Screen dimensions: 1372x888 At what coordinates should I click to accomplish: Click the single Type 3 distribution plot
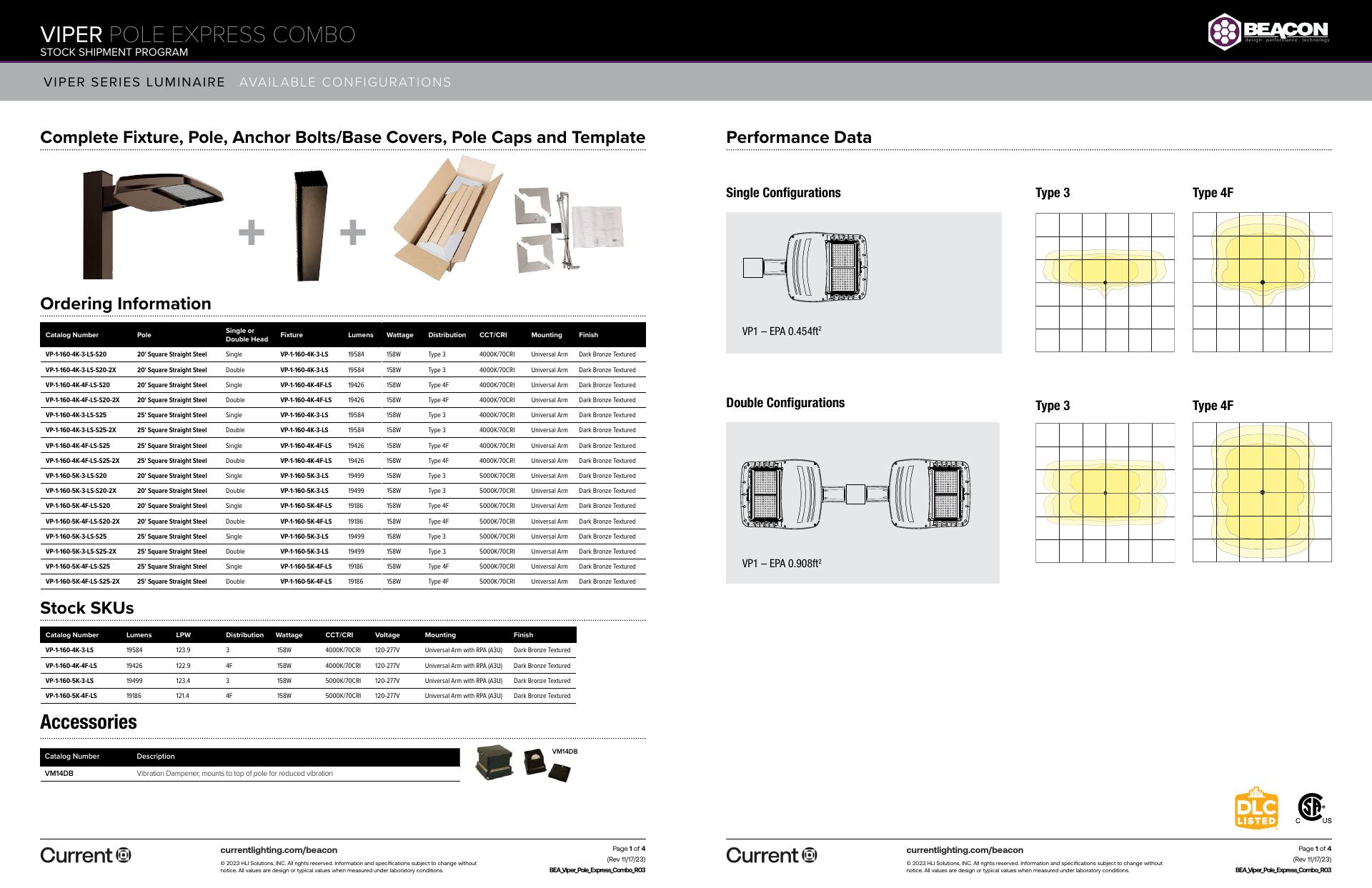(x=1104, y=281)
